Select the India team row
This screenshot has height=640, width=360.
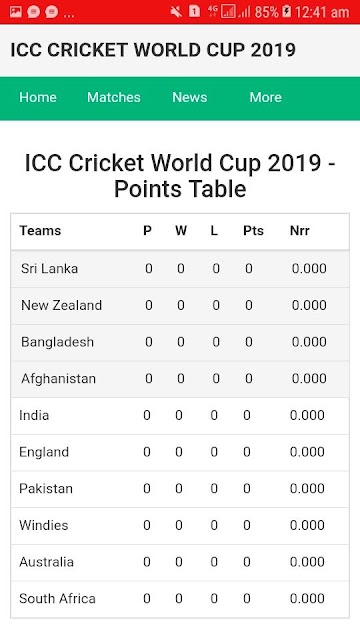[x=180, y=416]
